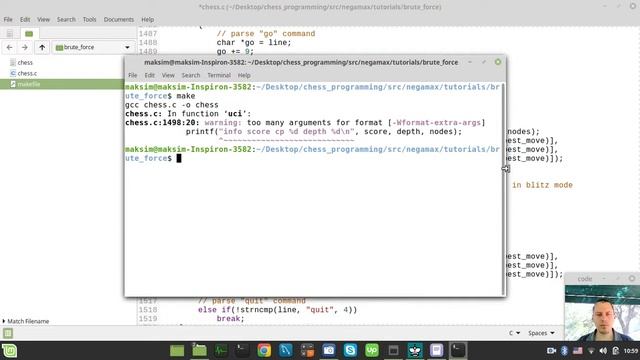640x360 pixels.
Task: Open the power tray icon
Action: tap(616, 351)
